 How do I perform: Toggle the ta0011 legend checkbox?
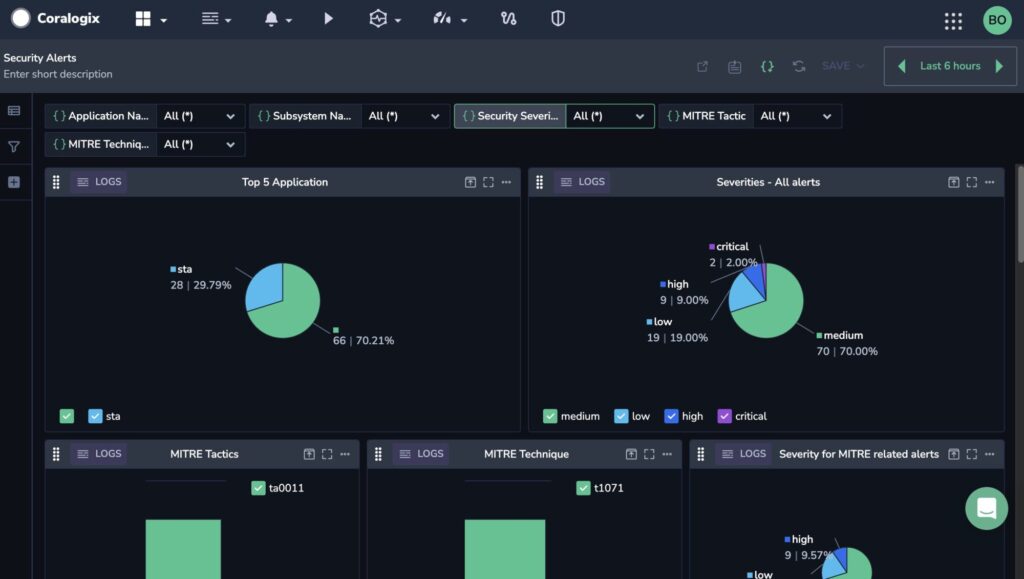click(258, 488)
